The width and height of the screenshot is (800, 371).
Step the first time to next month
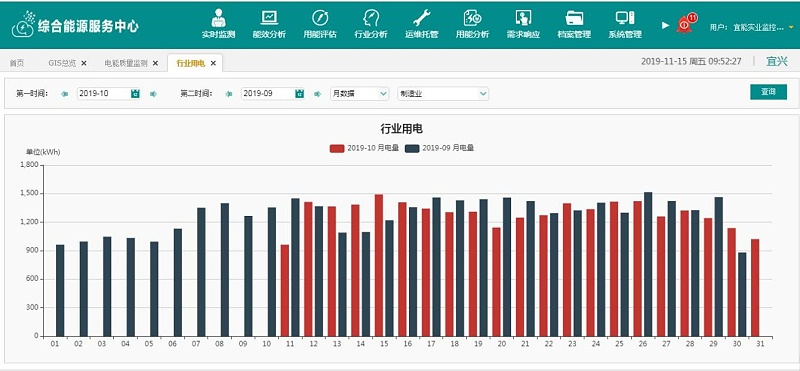coord(153,94)
